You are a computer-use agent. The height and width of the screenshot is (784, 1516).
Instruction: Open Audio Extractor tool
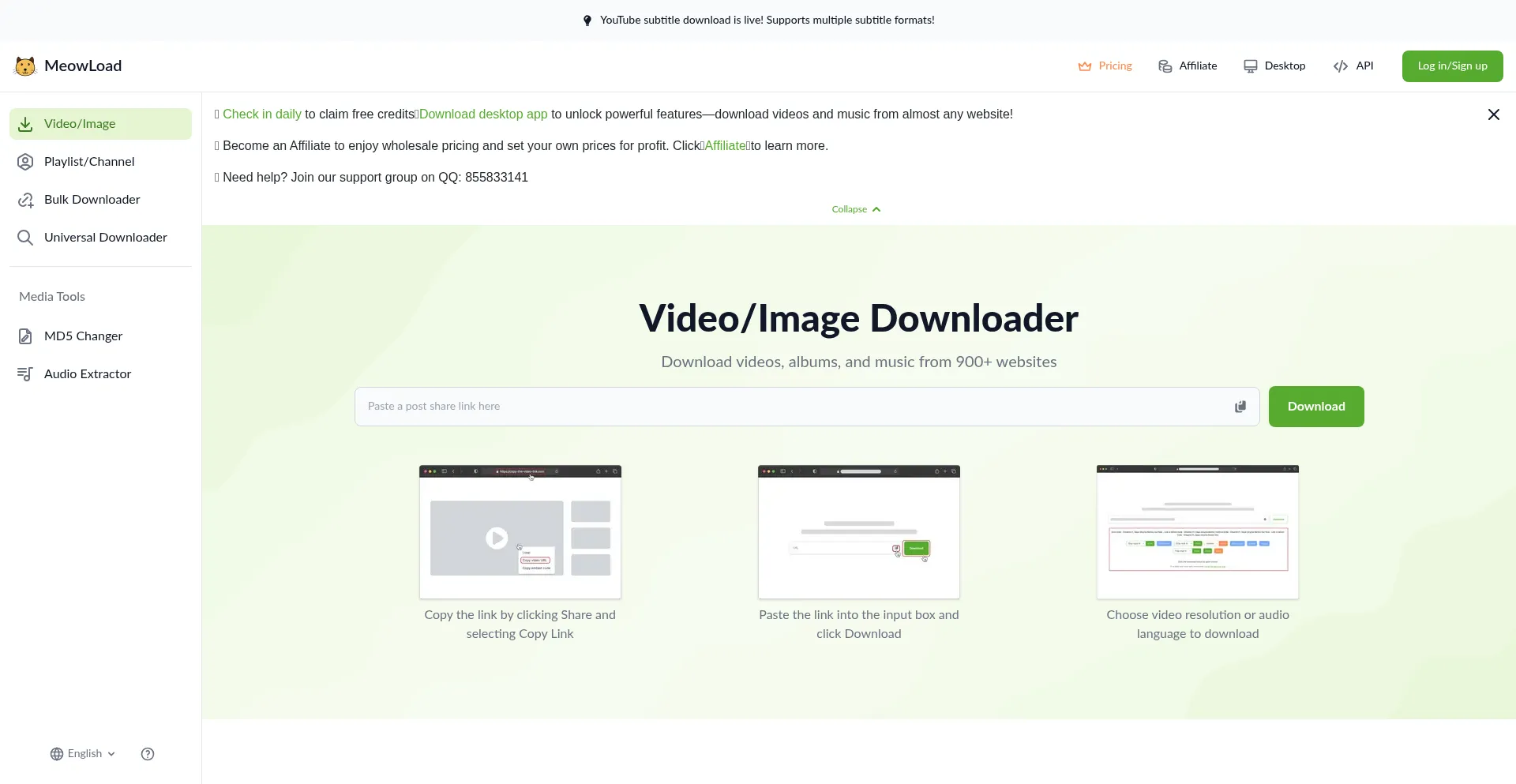pos(100,374)
